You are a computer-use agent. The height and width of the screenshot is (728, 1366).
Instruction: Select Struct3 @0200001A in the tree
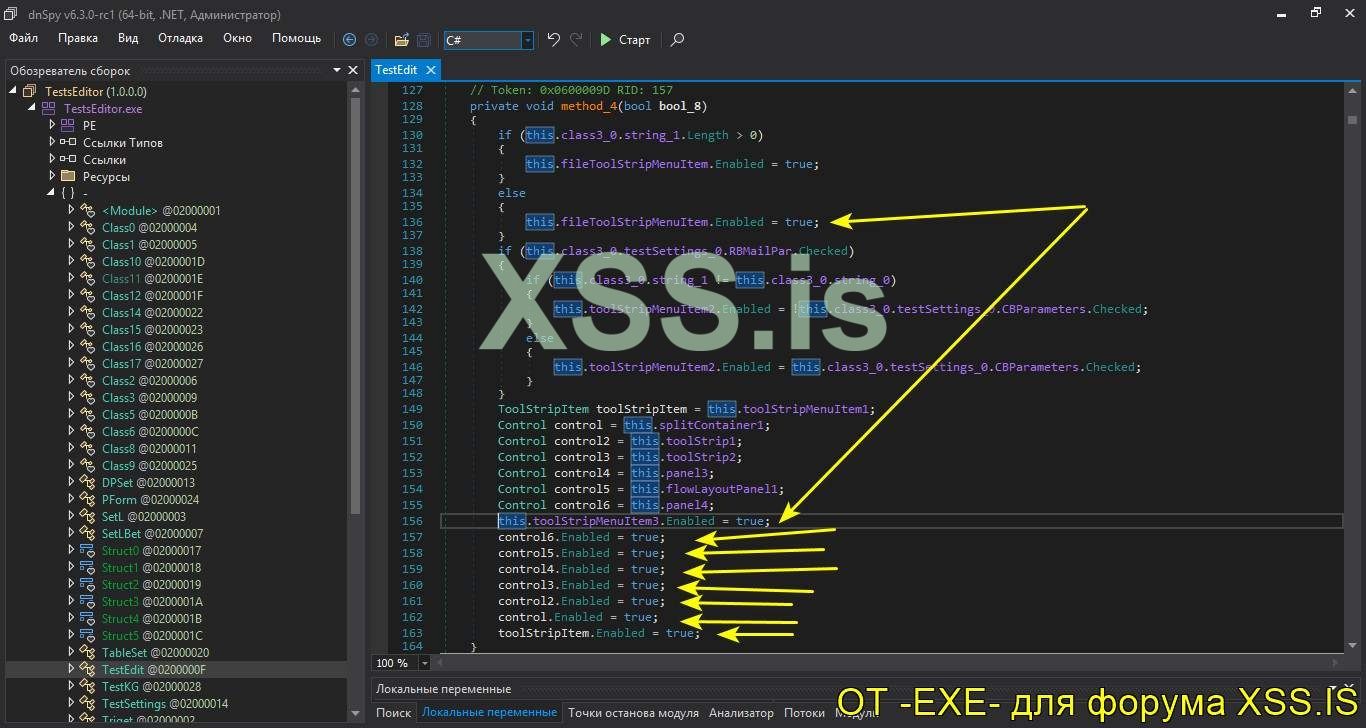click(x=152, y=602)
